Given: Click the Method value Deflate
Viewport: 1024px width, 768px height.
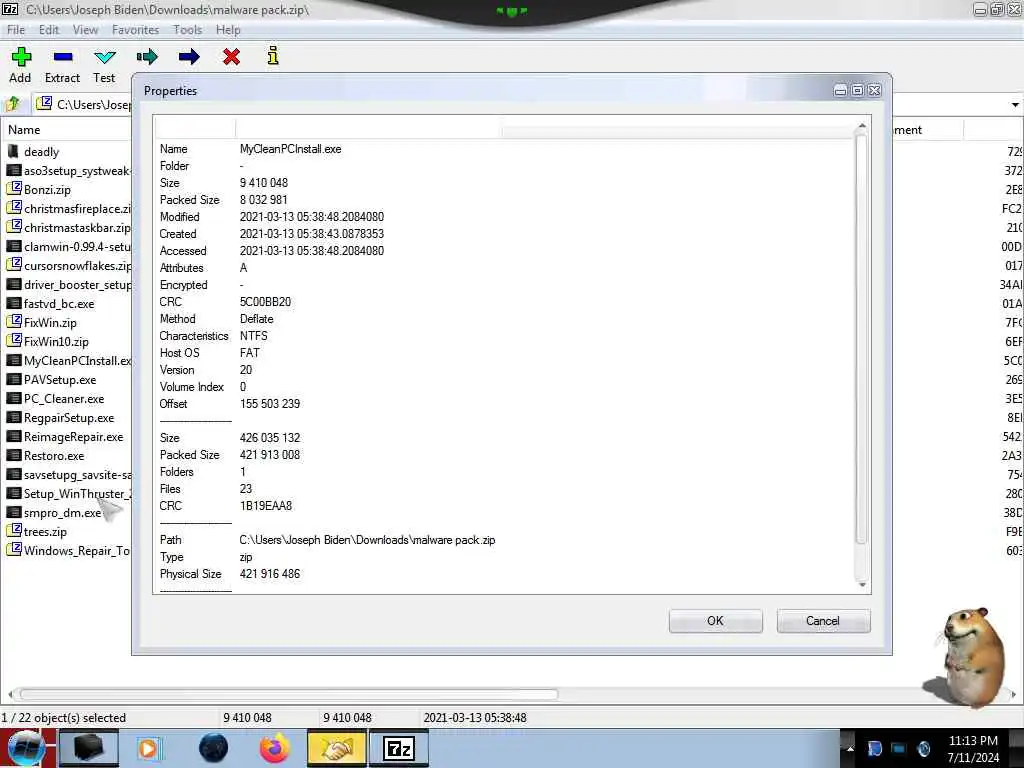Looking at the screenshot, I should pos(257,319).
